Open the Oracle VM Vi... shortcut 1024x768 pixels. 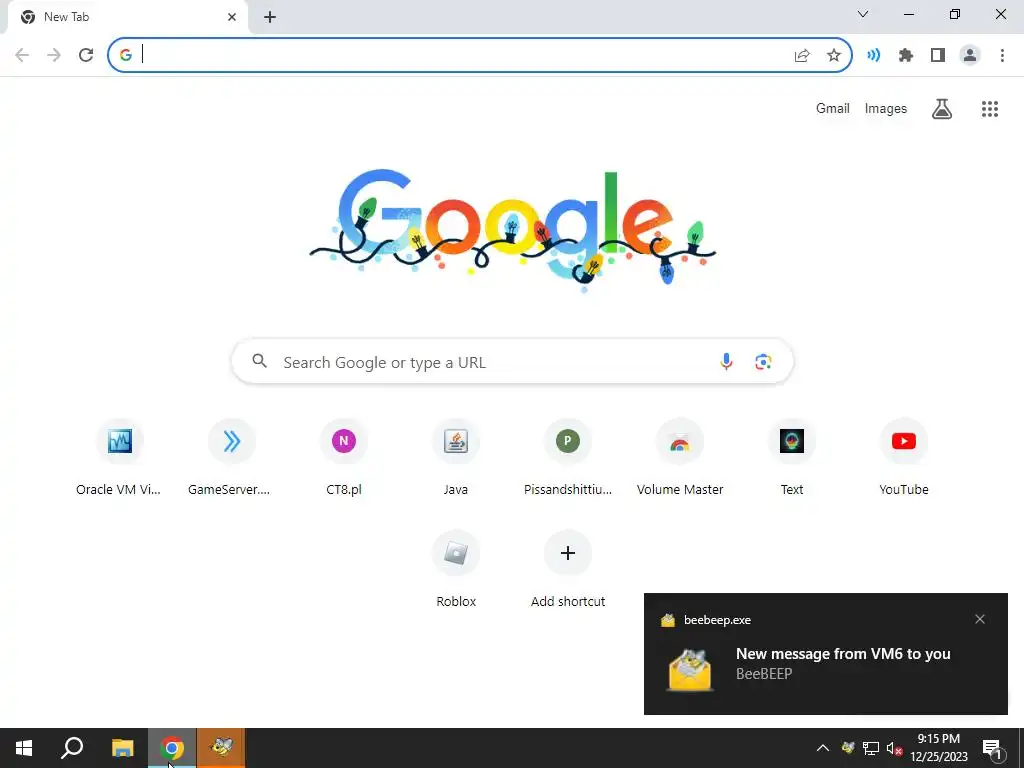(119, 458)
